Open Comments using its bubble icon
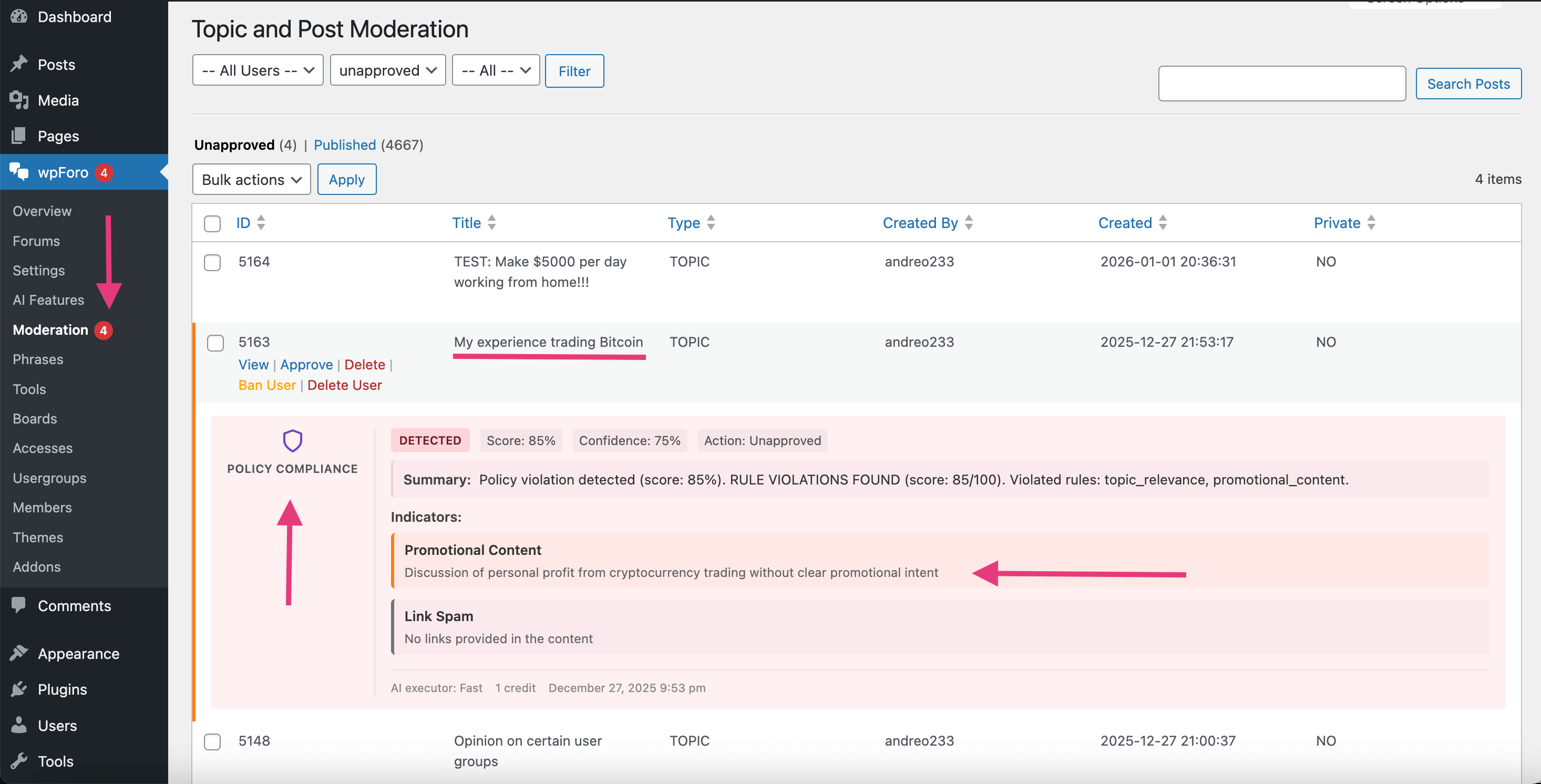The height and width of the screenshot is (784, 1541). (19, 605)
